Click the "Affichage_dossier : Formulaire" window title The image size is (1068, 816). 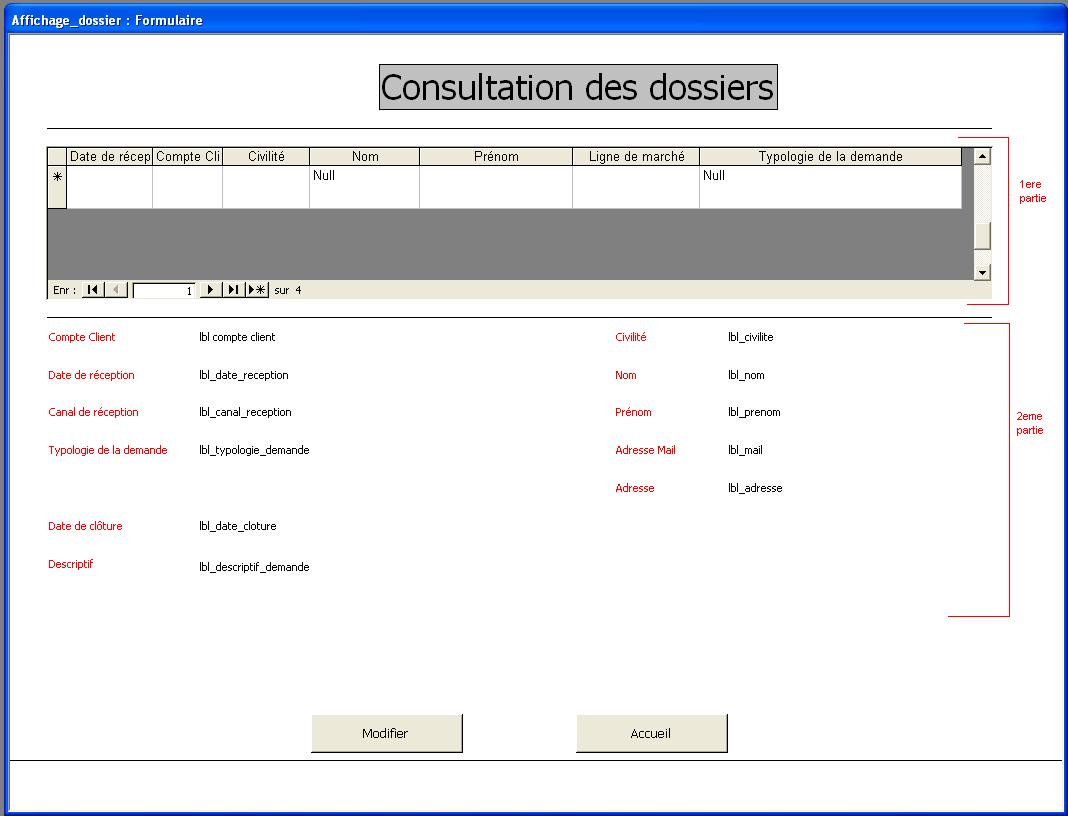[x=107, y=20]
